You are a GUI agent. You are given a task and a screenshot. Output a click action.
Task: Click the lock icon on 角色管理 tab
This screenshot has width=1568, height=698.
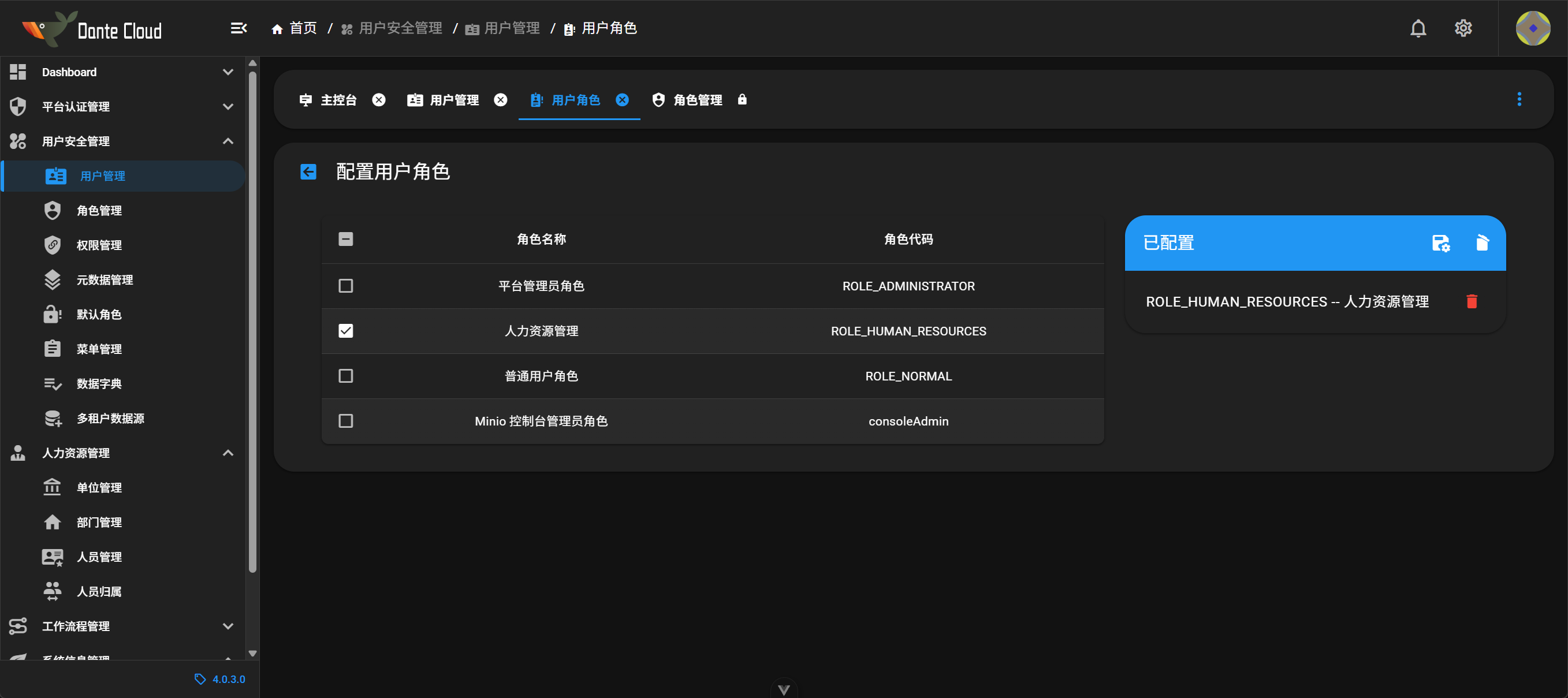743,100
